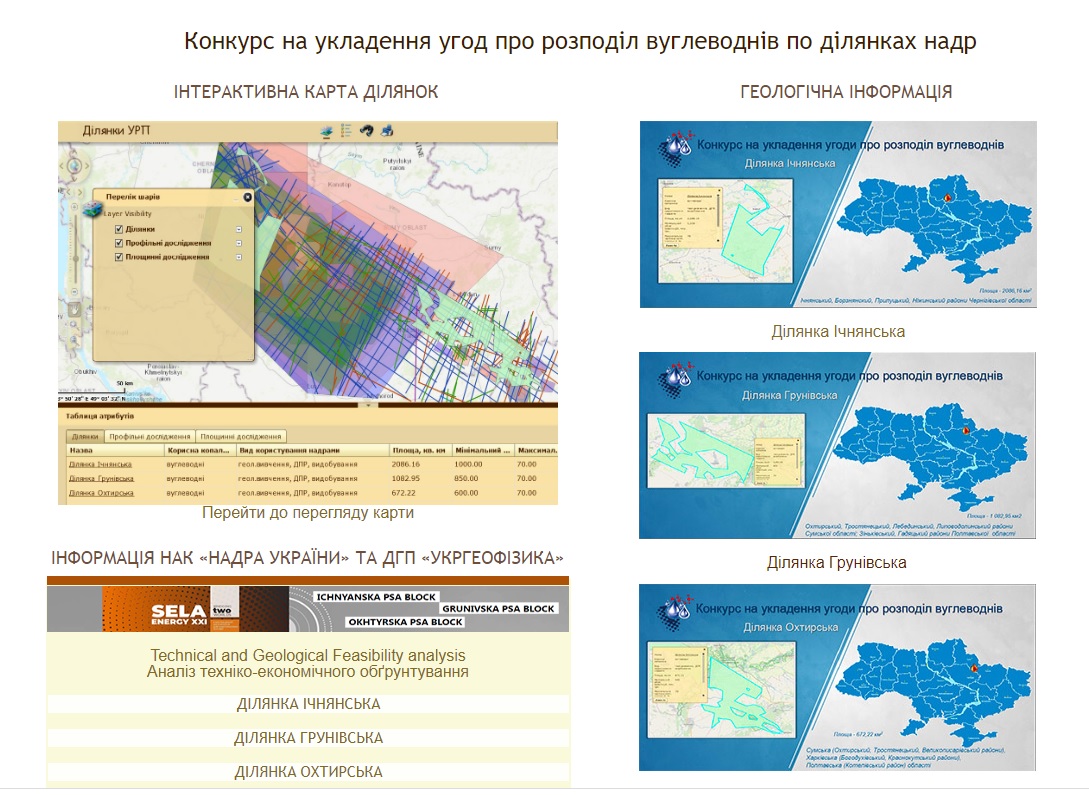Open the Ділянка Охтирська link in the attribute table
The width and height of the screenshot is (1089, 795).
click(x=101, y=493)
